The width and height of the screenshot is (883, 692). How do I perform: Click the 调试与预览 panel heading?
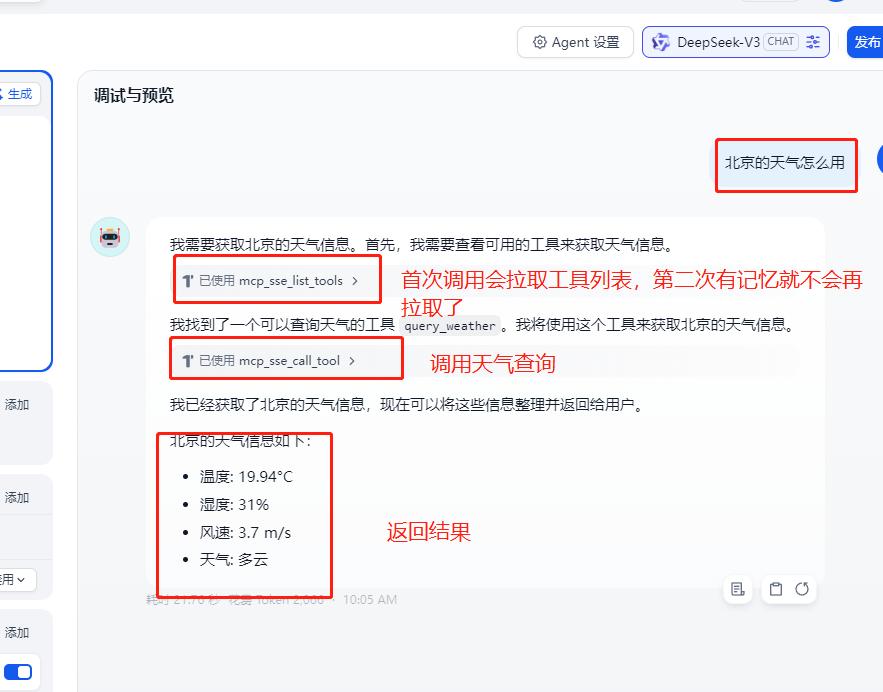click(134, 96)
